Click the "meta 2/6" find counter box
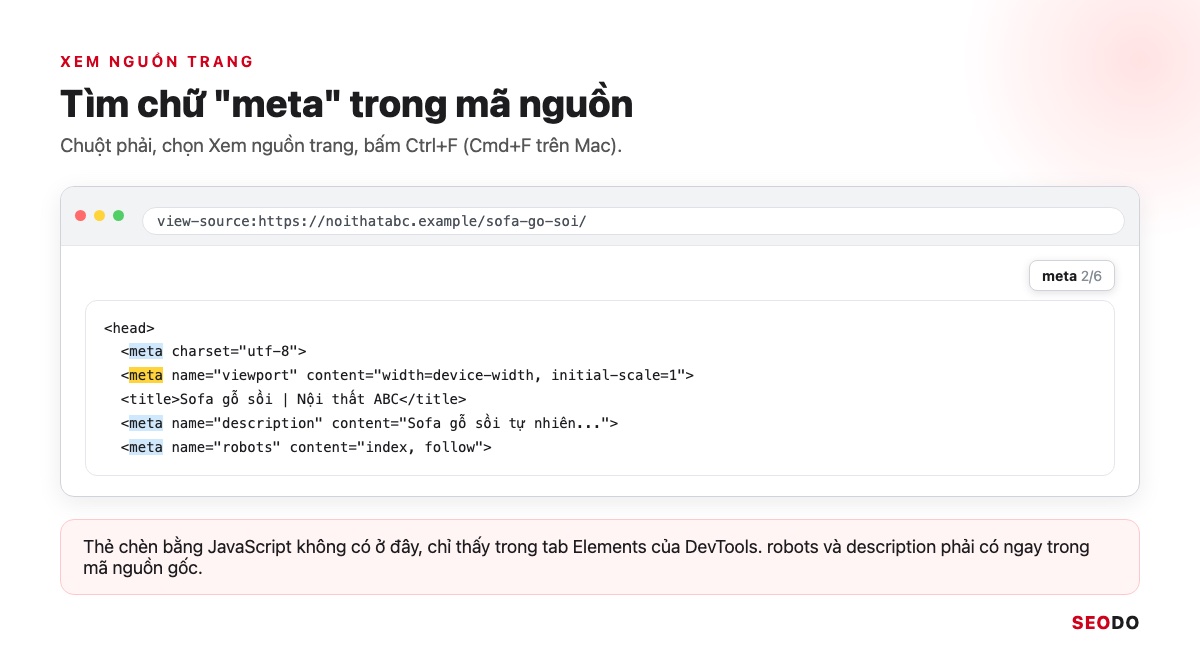This screenshot has height=655, width=1200. (1072, 276)
